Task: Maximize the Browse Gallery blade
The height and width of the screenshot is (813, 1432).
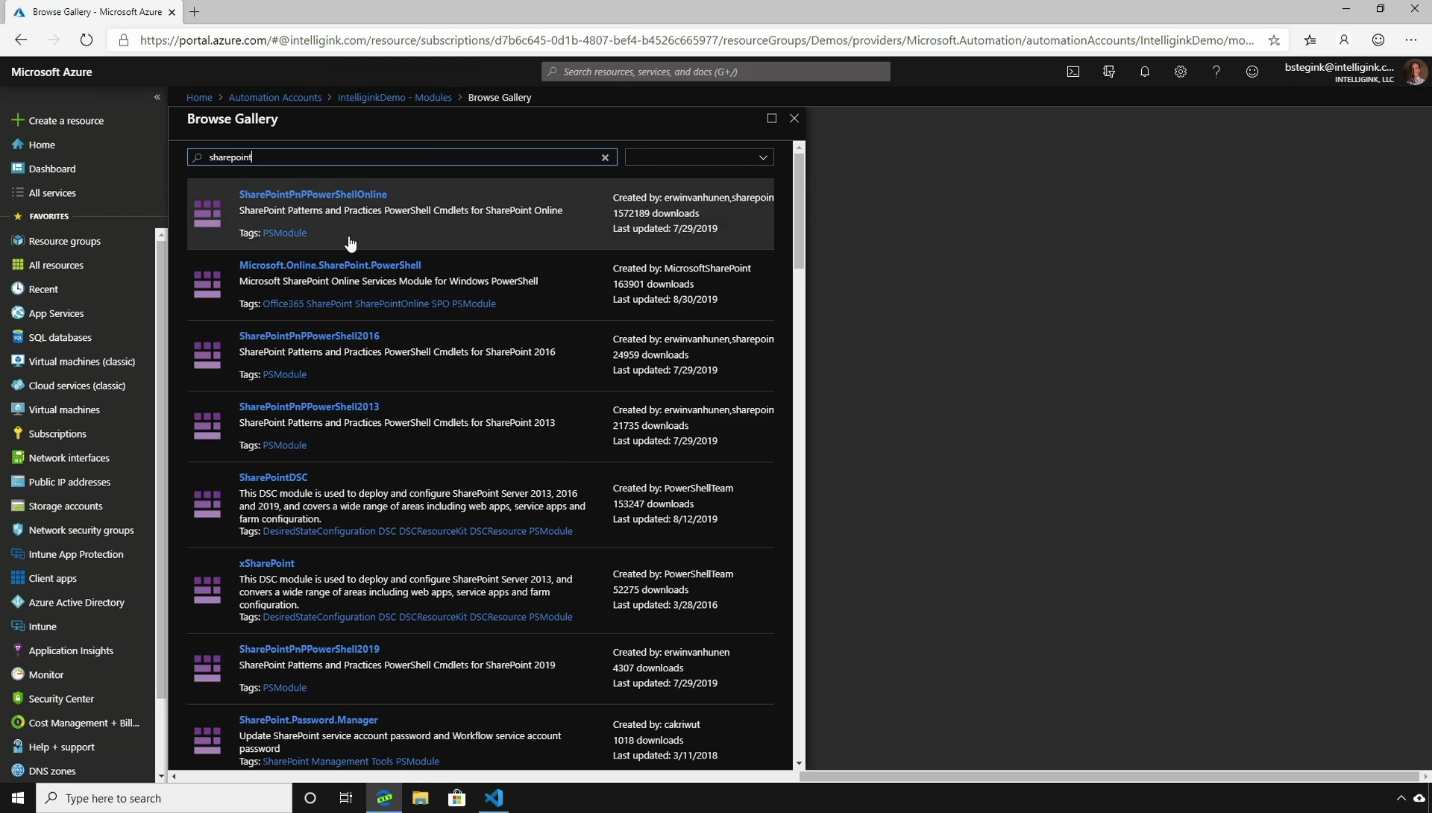Action: pyautogui.click(x=771, y=118)
